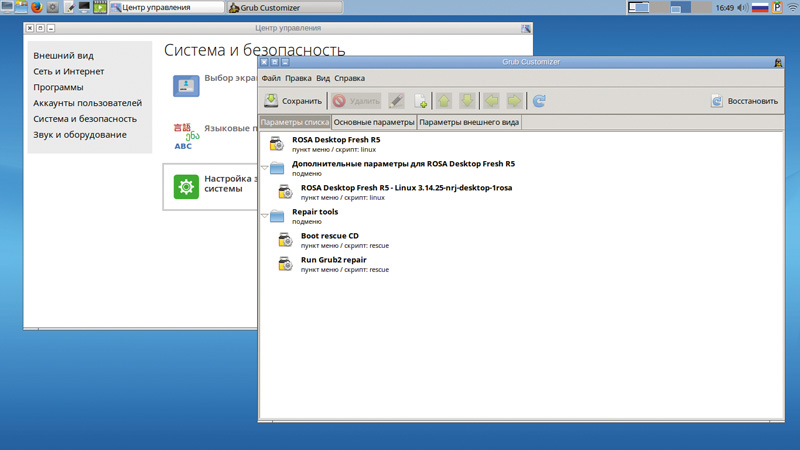This screenshot has height=450, width=800.
Task: Switch to Центр управления taskbar window
Action: 167,7
